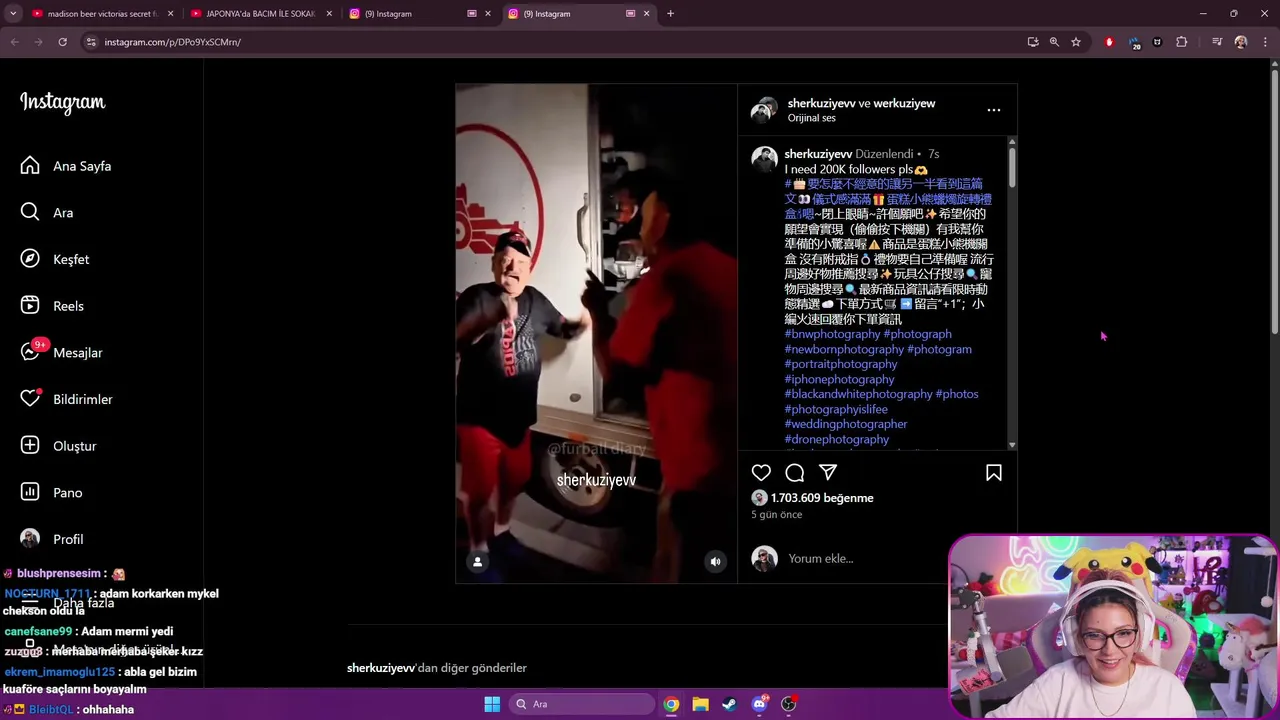Toggle the video sound mute button
Viewport: 1280px width, 720px height.
(715, 562)
